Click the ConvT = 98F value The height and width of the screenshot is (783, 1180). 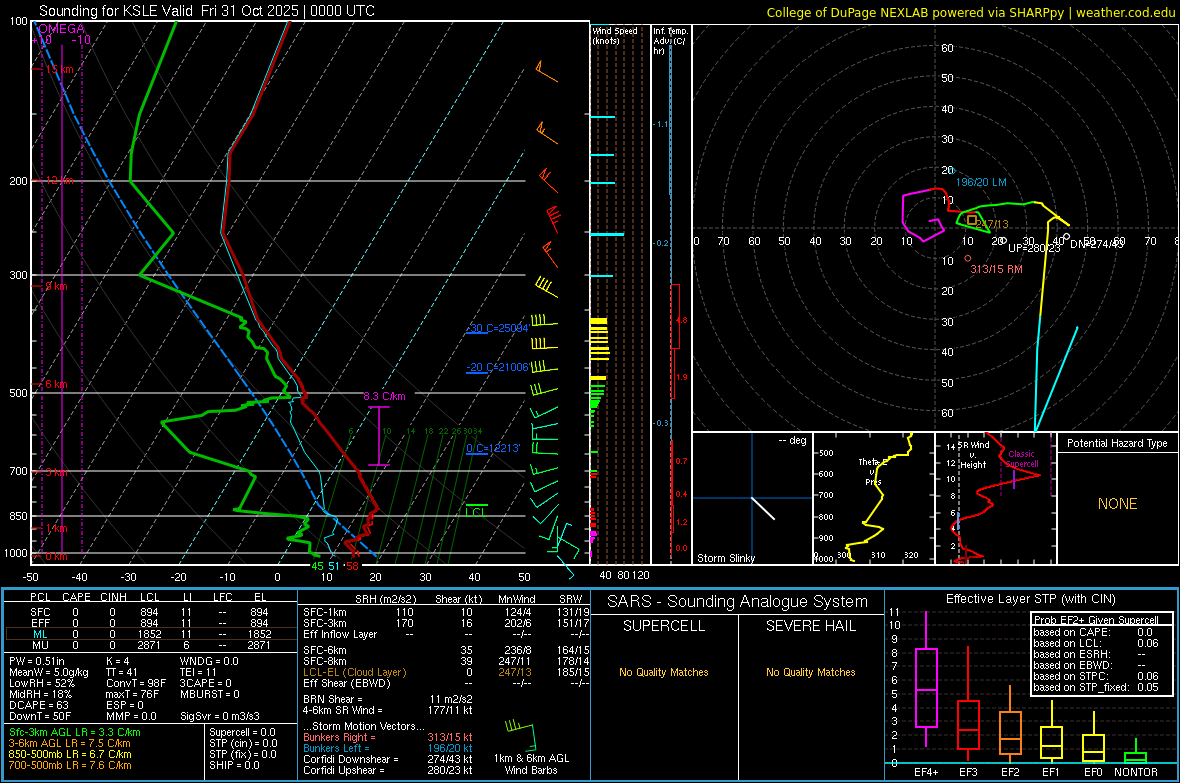pos(136,683)
